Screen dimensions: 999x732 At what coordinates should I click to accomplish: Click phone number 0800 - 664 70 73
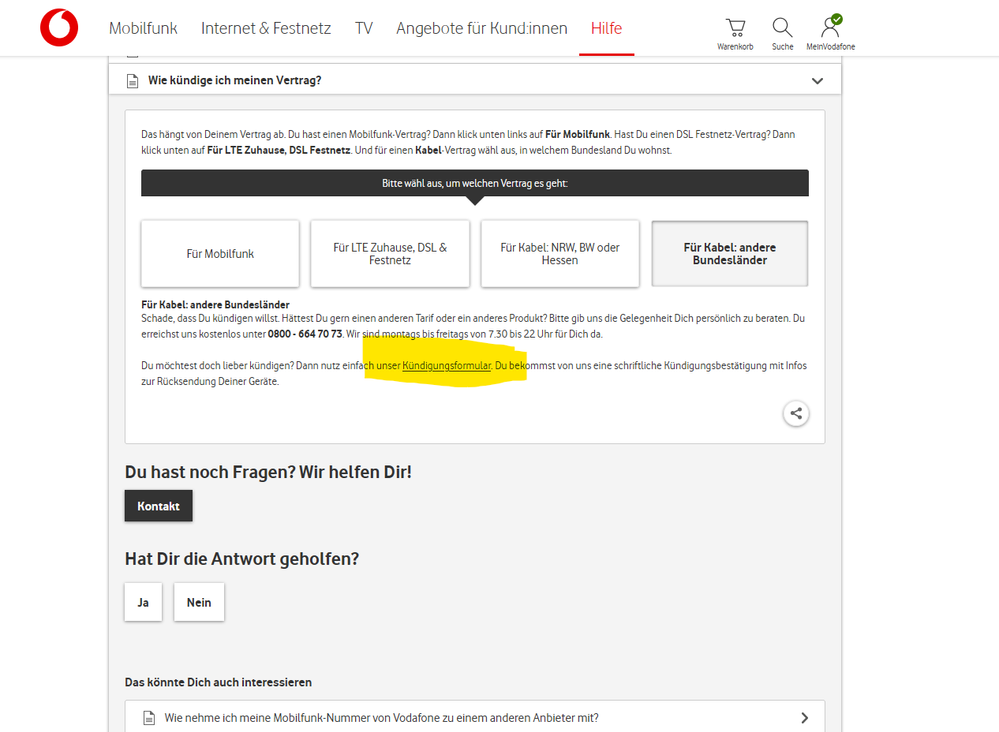(305, 334)
